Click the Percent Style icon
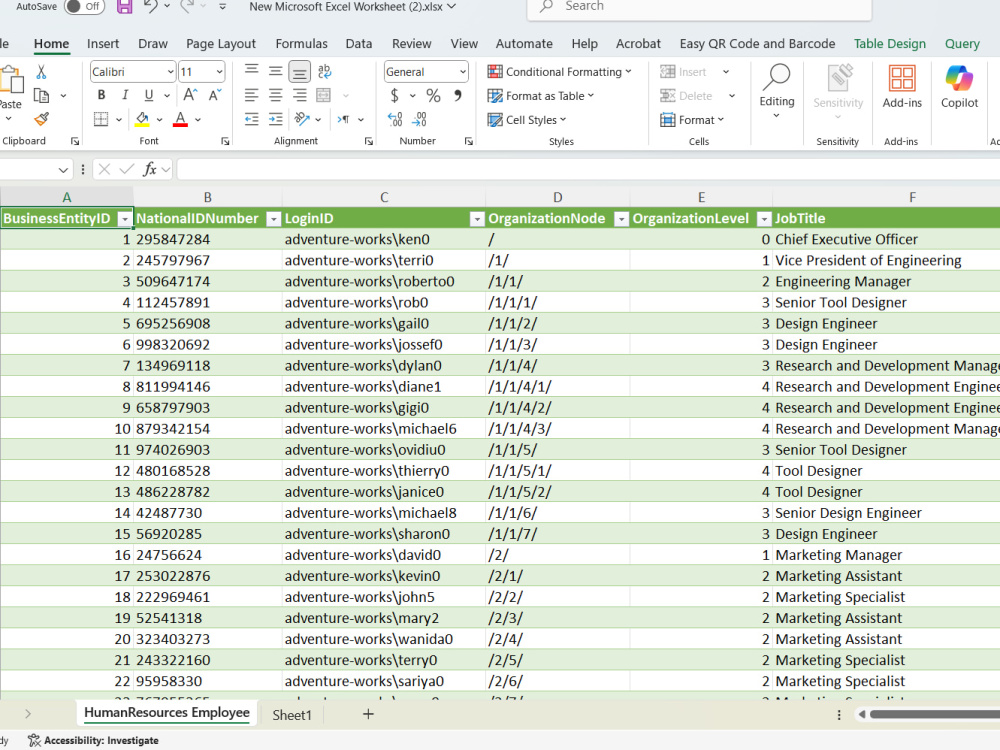1000x750 pixels. pos(434,96)
